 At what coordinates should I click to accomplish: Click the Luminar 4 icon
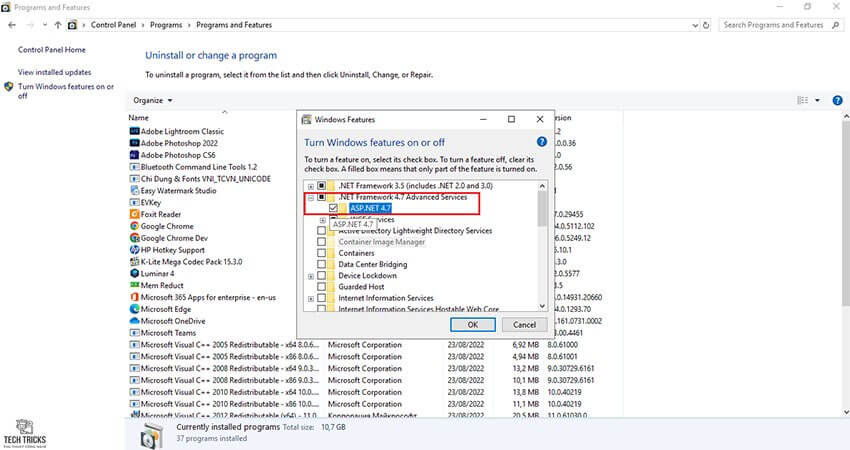134,273
